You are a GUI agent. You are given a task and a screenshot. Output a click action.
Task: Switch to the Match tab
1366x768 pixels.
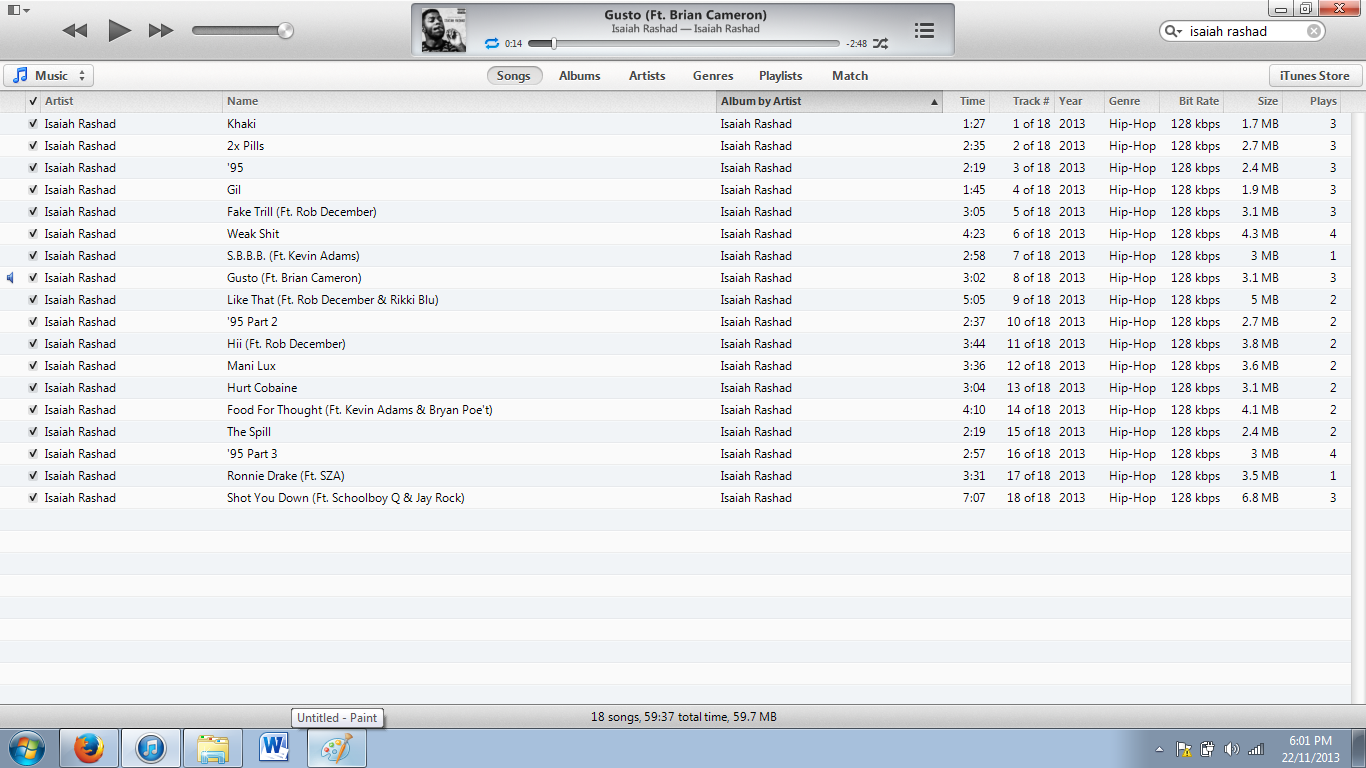point(850,76)
